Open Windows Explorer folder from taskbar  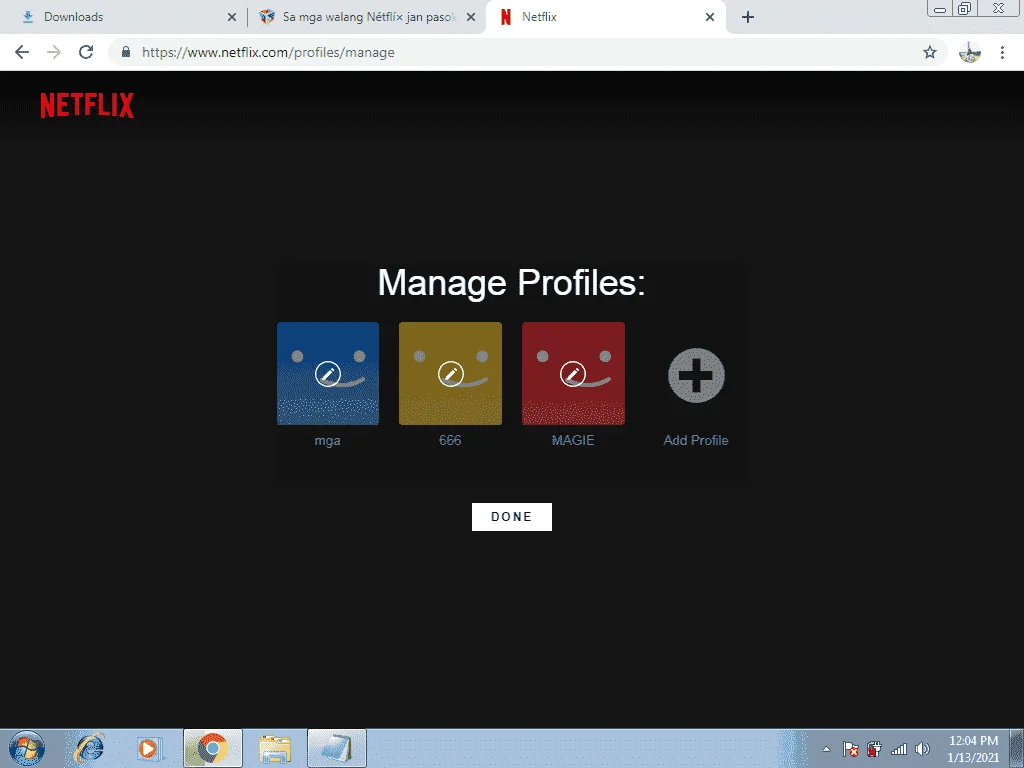pos(275,748)
